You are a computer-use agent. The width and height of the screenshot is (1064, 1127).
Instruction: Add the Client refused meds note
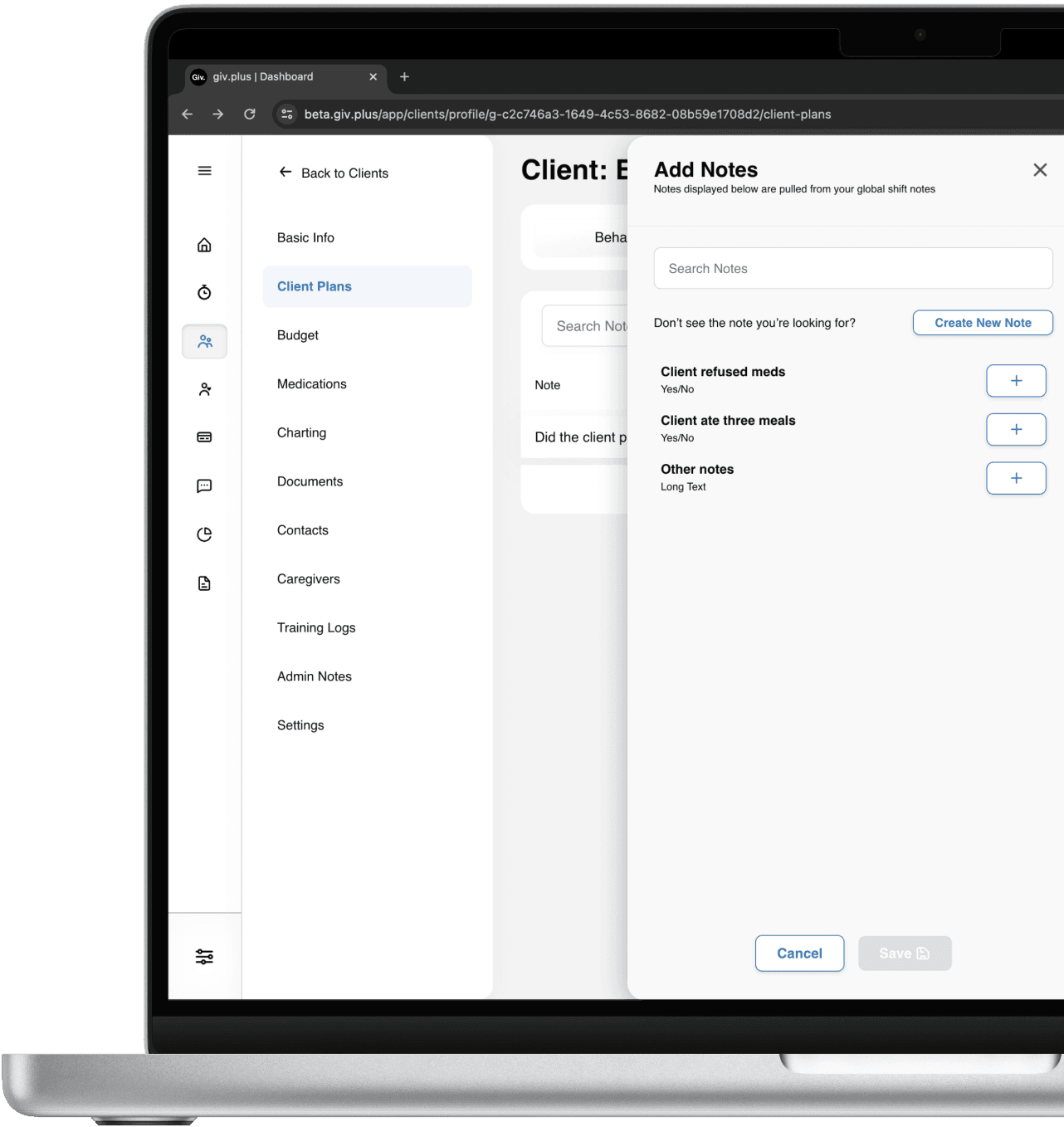[x=1016, y=381]
